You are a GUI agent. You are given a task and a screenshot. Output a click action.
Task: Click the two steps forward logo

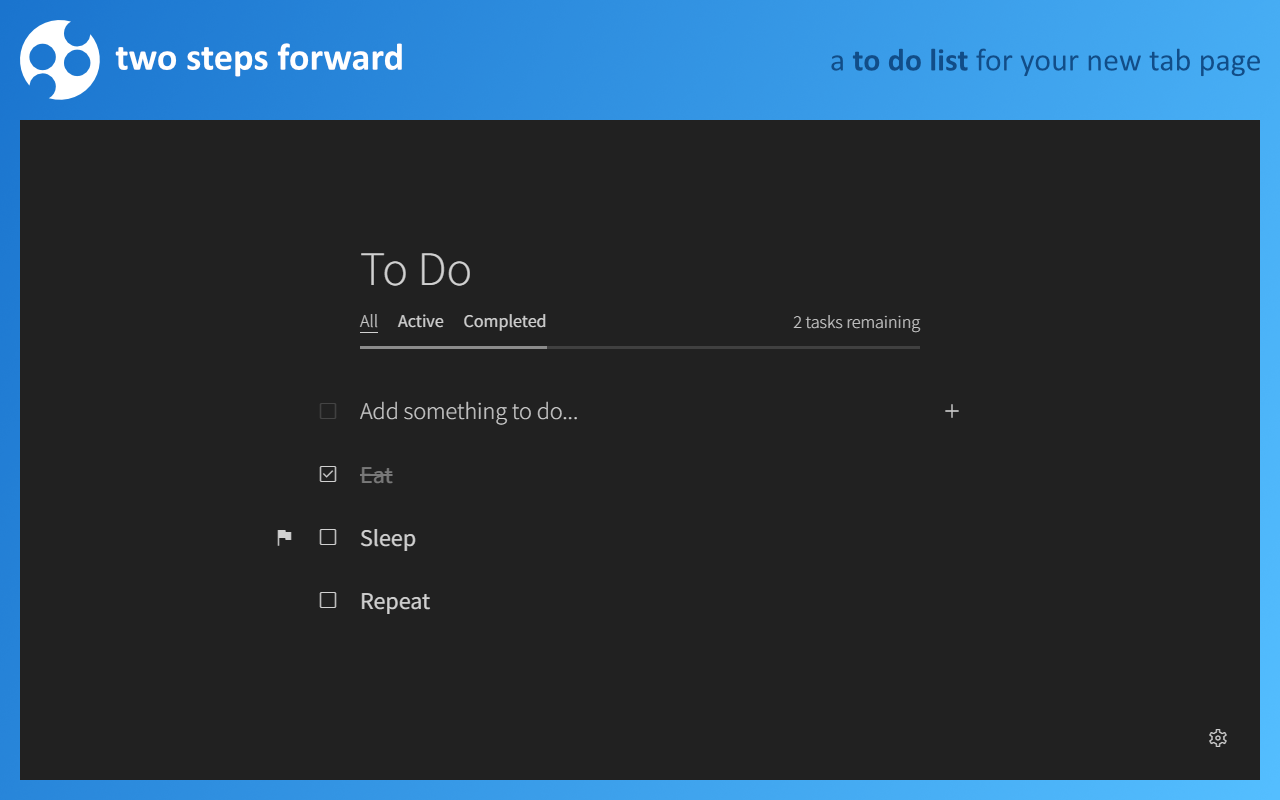click(x=60, y=59)
